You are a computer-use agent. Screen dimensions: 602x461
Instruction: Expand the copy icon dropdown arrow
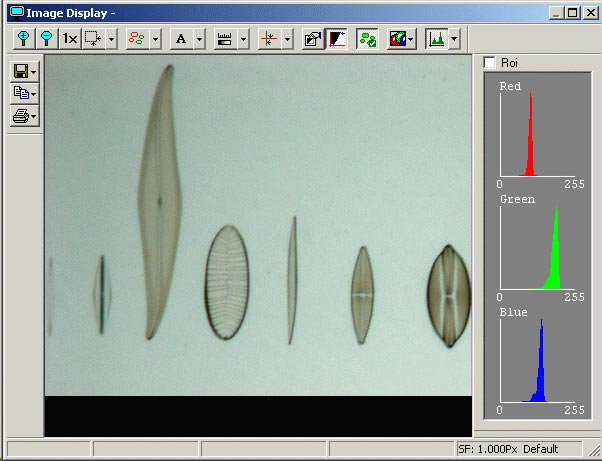pyautogui.click(x=35, y=94)
